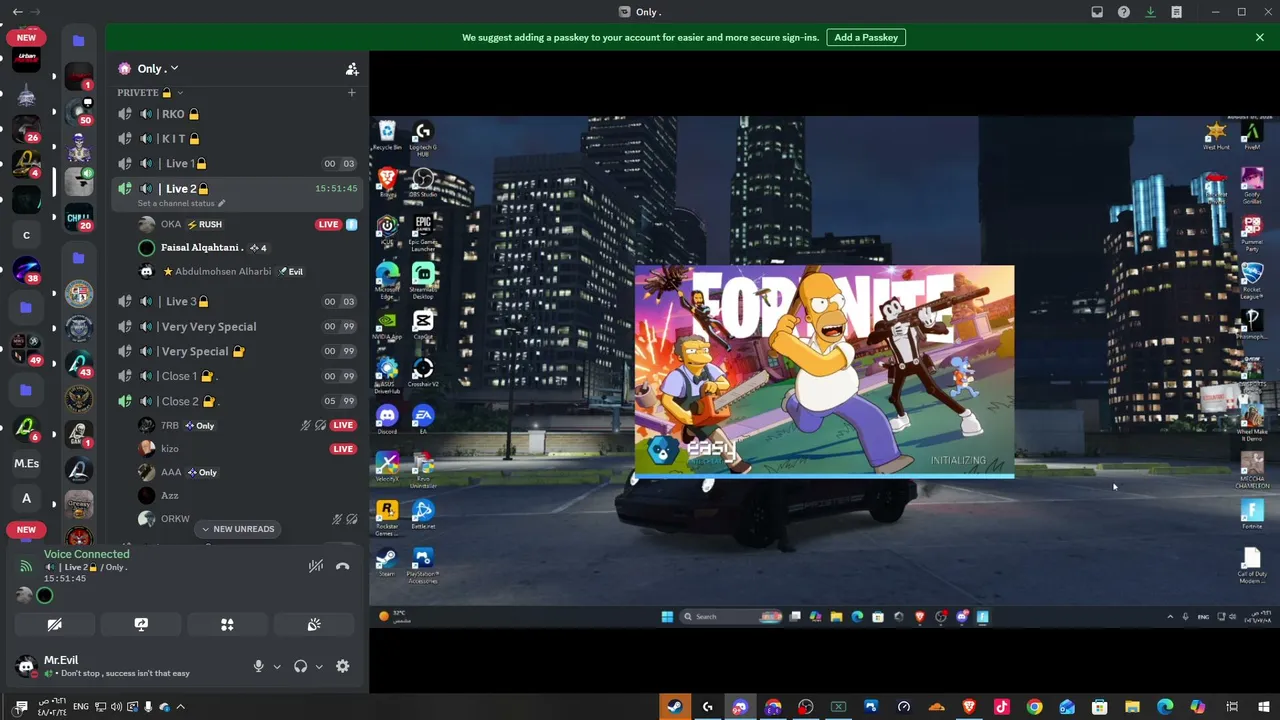Open Logitech G HUB from the taskbar

pyautogui.click(x=708, y=707)
